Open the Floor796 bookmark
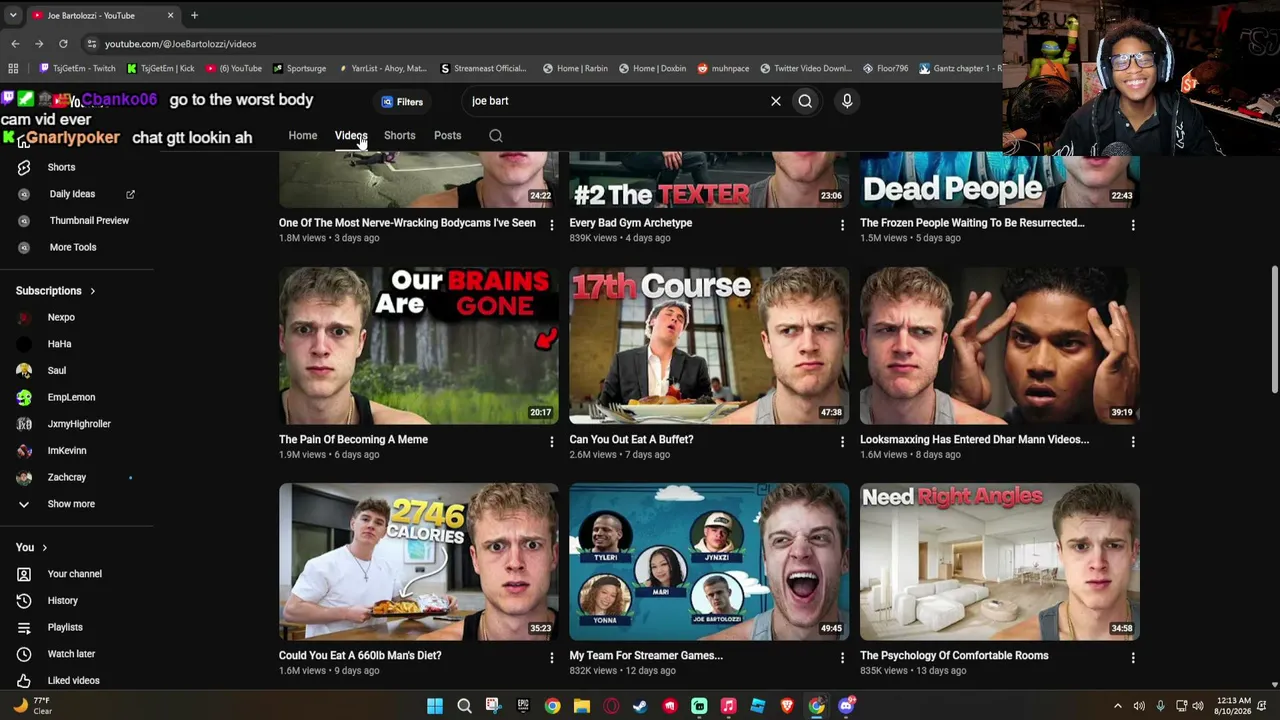 coord(886,69)
